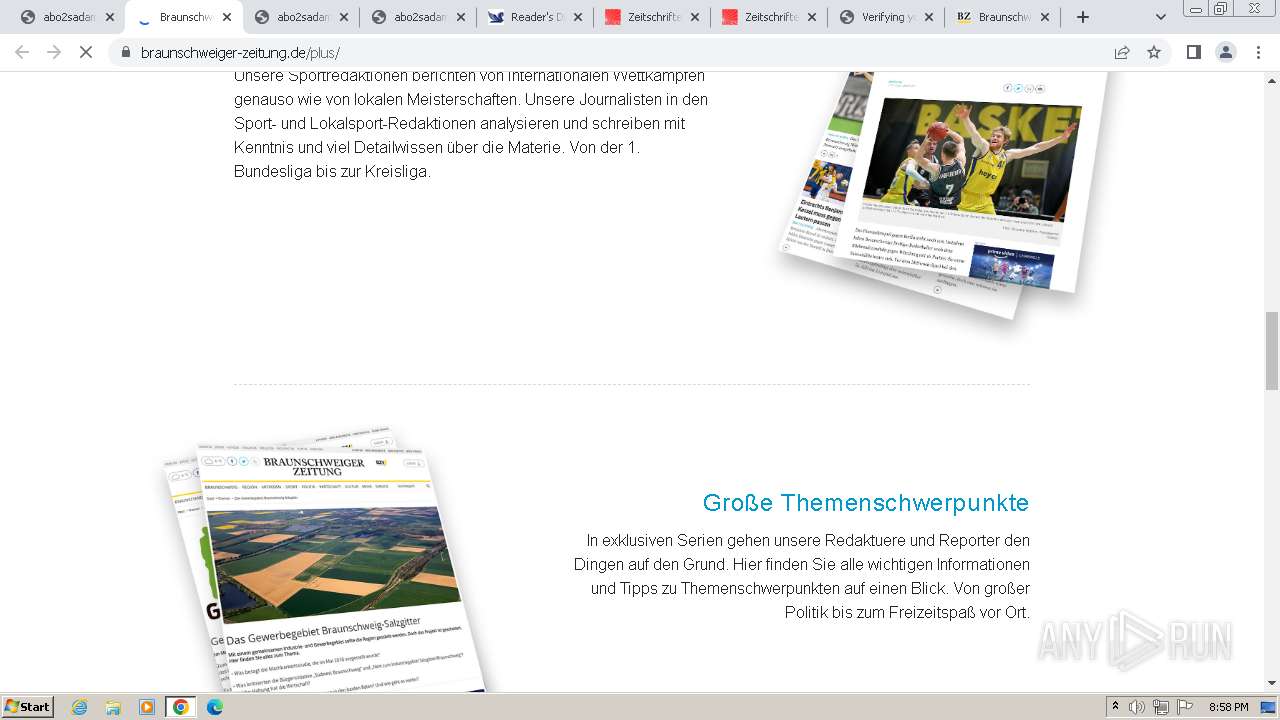Close the active Braunschweiger tab
The width and height of the screenshot is (1280, 720).
(227, 17)
